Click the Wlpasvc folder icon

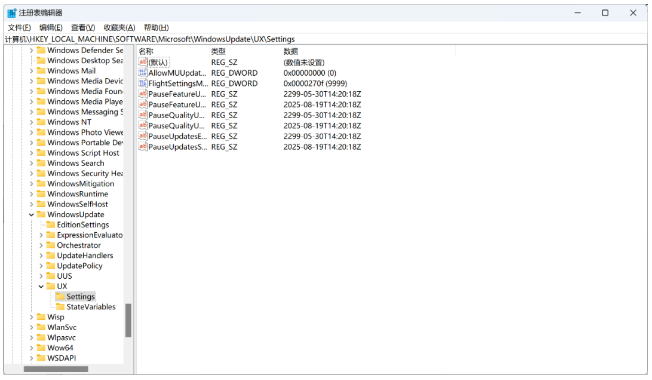41,337
